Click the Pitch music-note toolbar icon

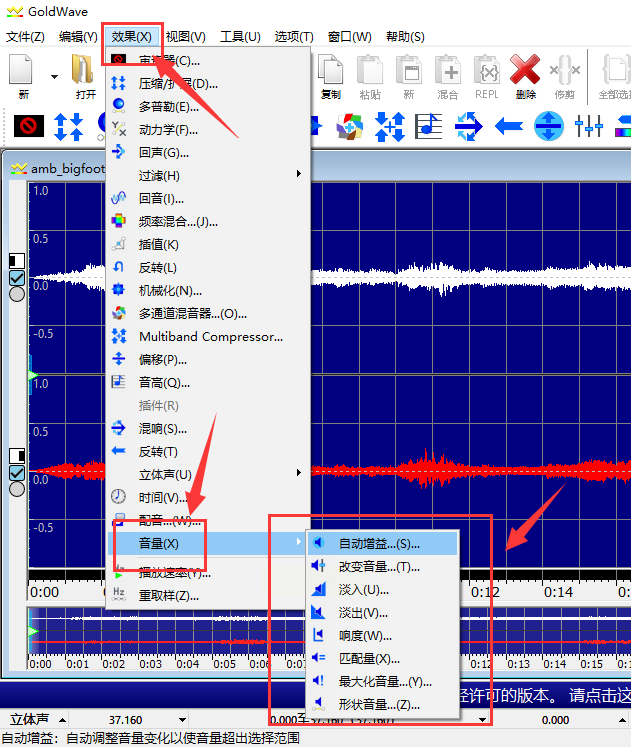pos(429,126)
